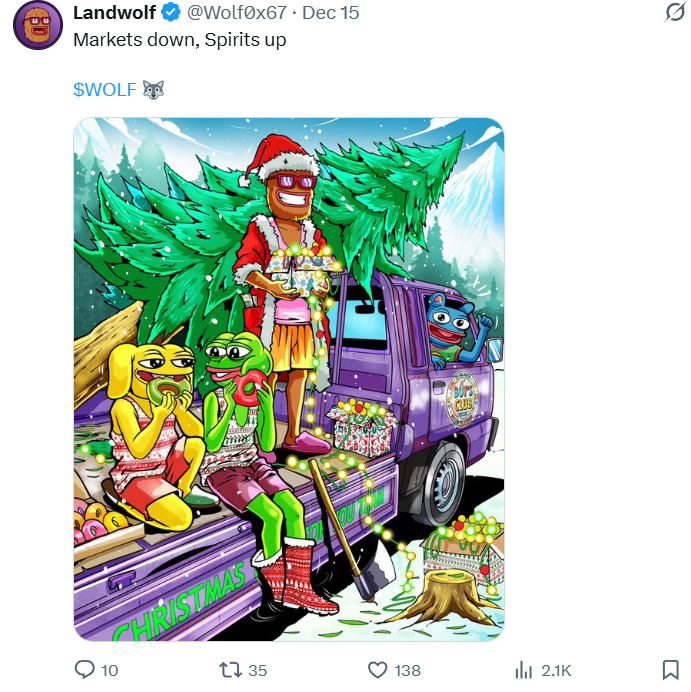Like the post with heart icon

[x=377, y=669]
